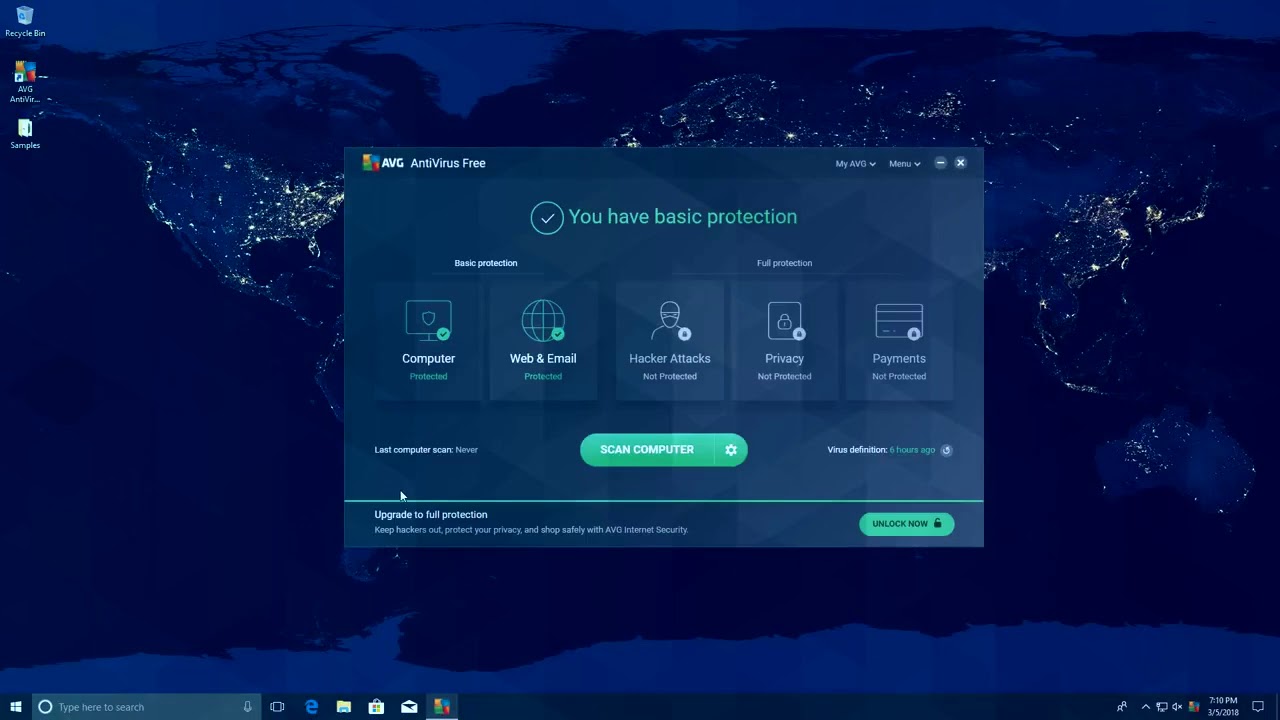Click the basic protection checkmark circle
The image size is (1280, 720).
(x=547, y=218)
